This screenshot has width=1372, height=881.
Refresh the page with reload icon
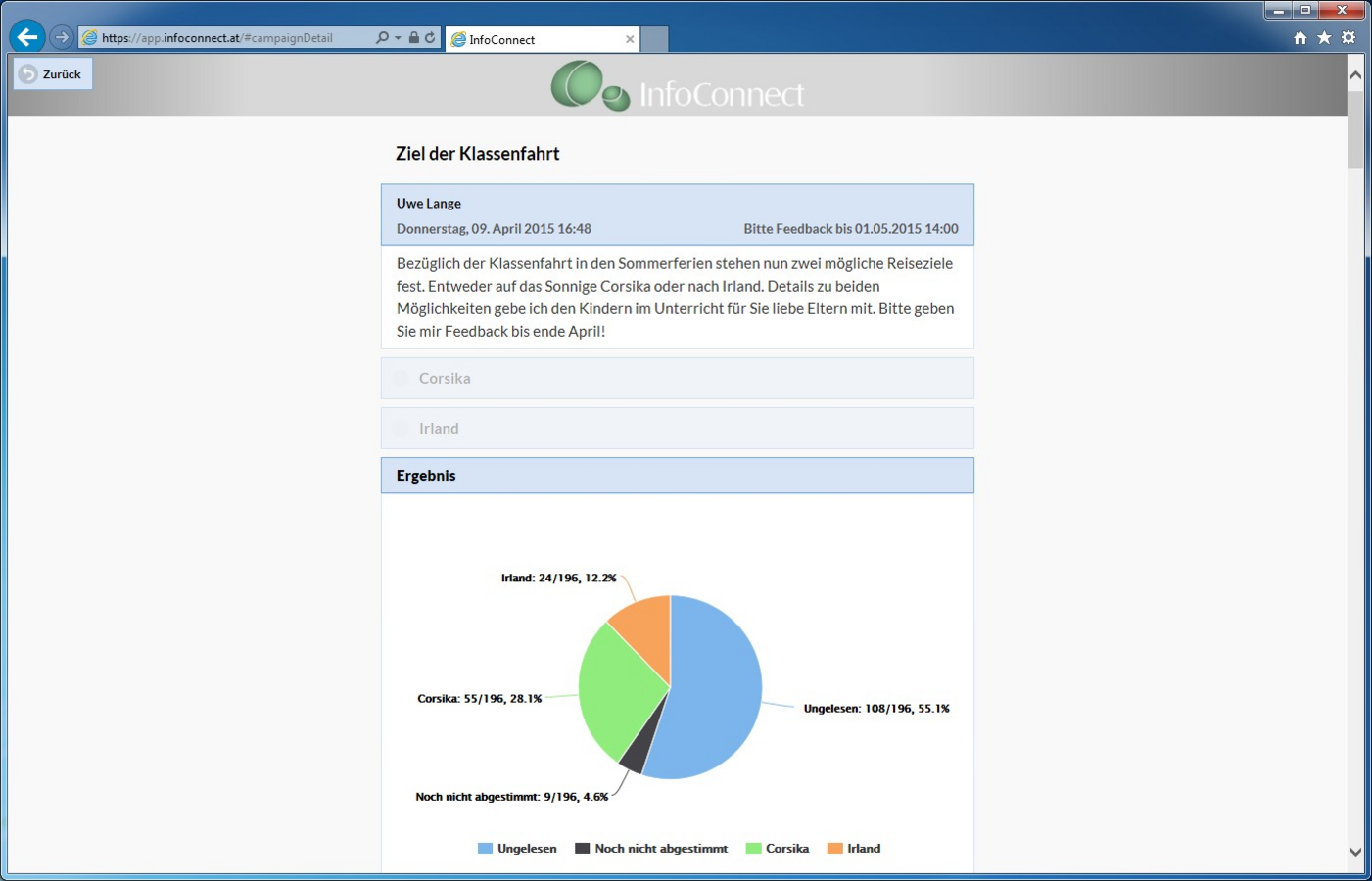click(x=430, y=37)
